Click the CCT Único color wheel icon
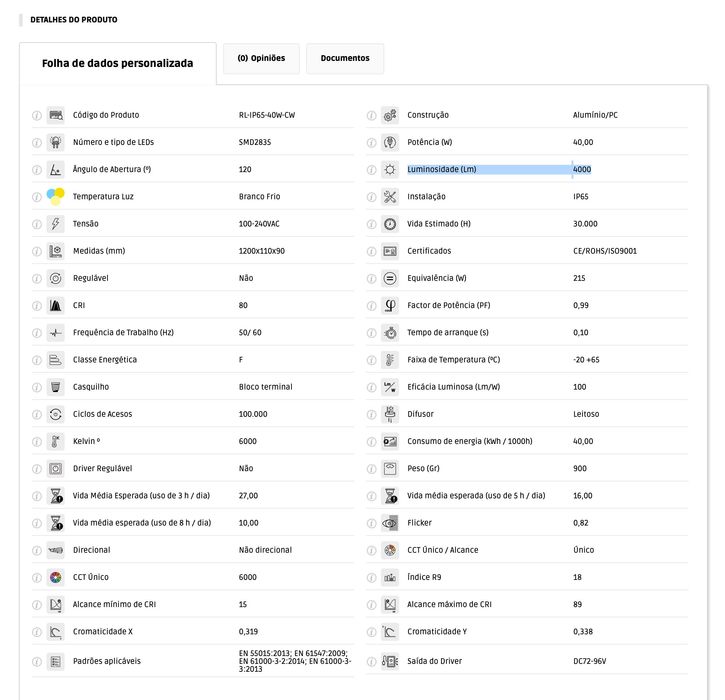This screenshot has height=700, width=725. click(x=56, y=577)
